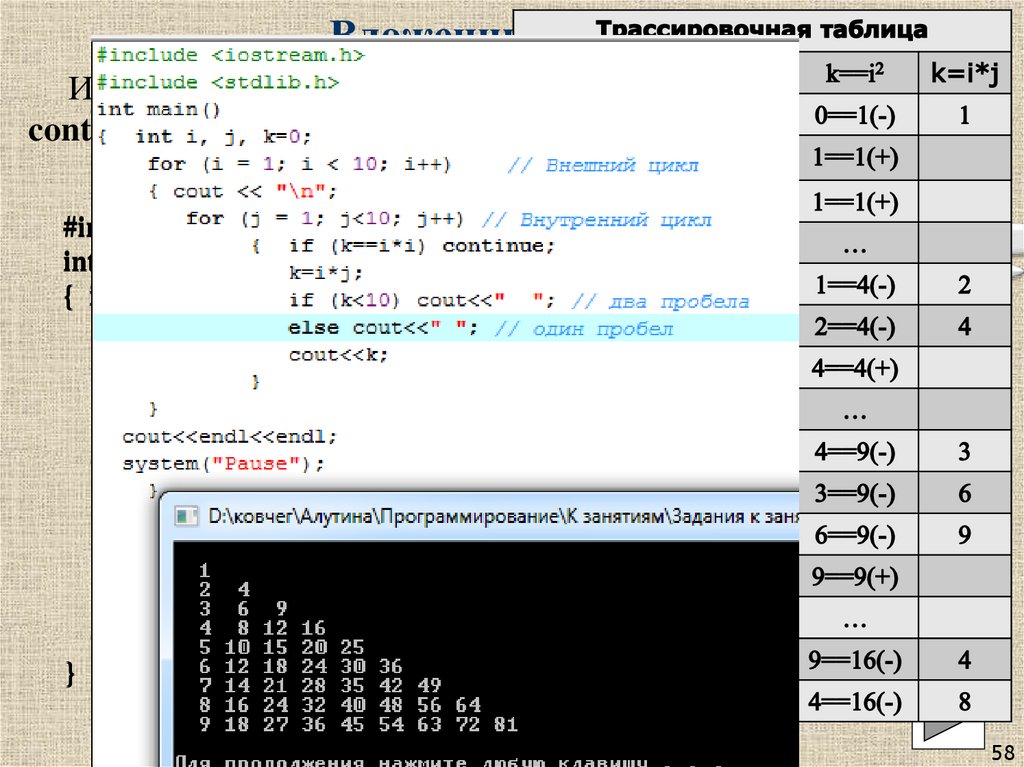This screenshot has width=1024, height=767.
Task: Click 'int main()' in the code editor
Action: coord(158,109)
